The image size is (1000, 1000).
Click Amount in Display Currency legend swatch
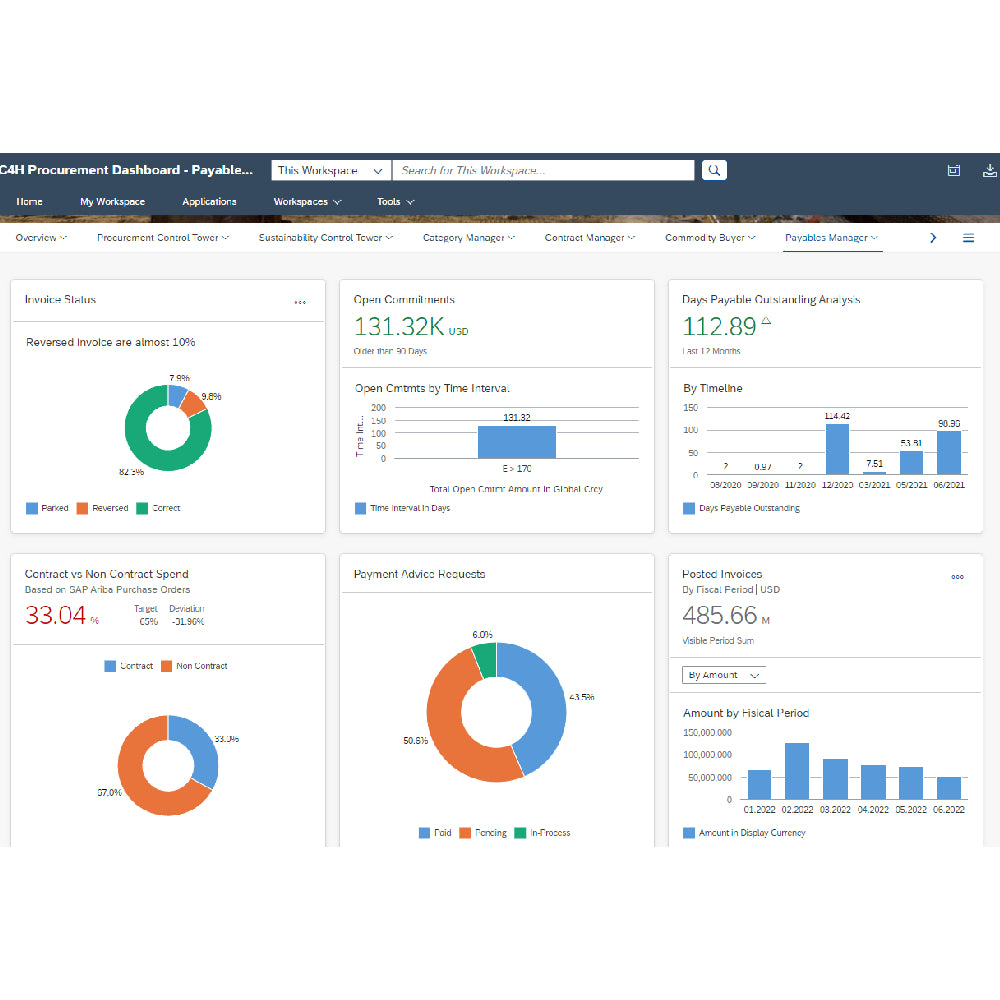coord(689,833)
